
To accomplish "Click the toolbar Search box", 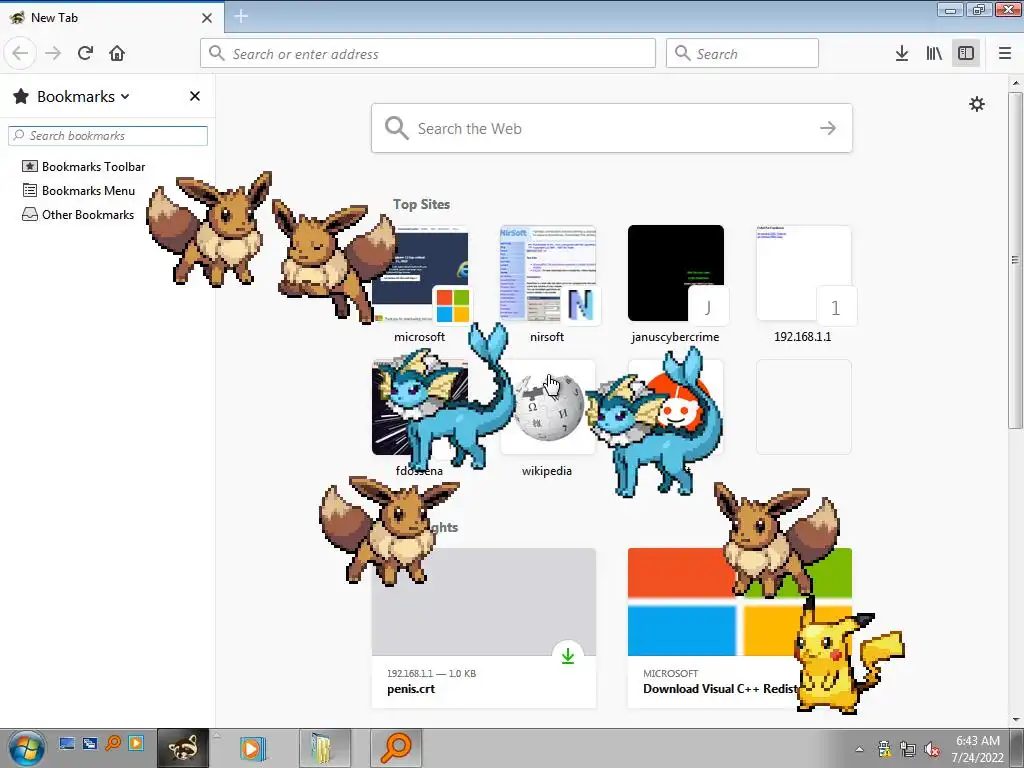I will click(x=742, y=54).
